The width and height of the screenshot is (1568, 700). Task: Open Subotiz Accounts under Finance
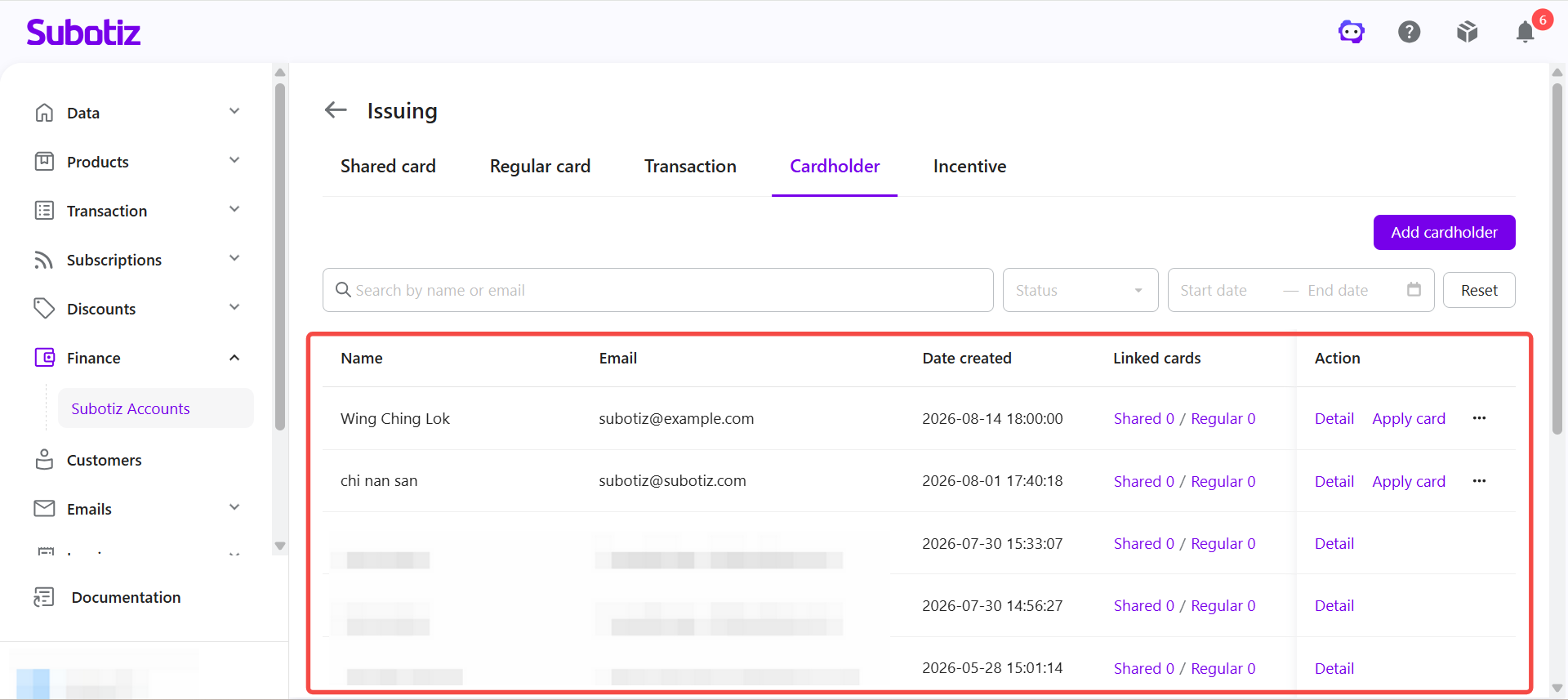[x=155, y=408]
